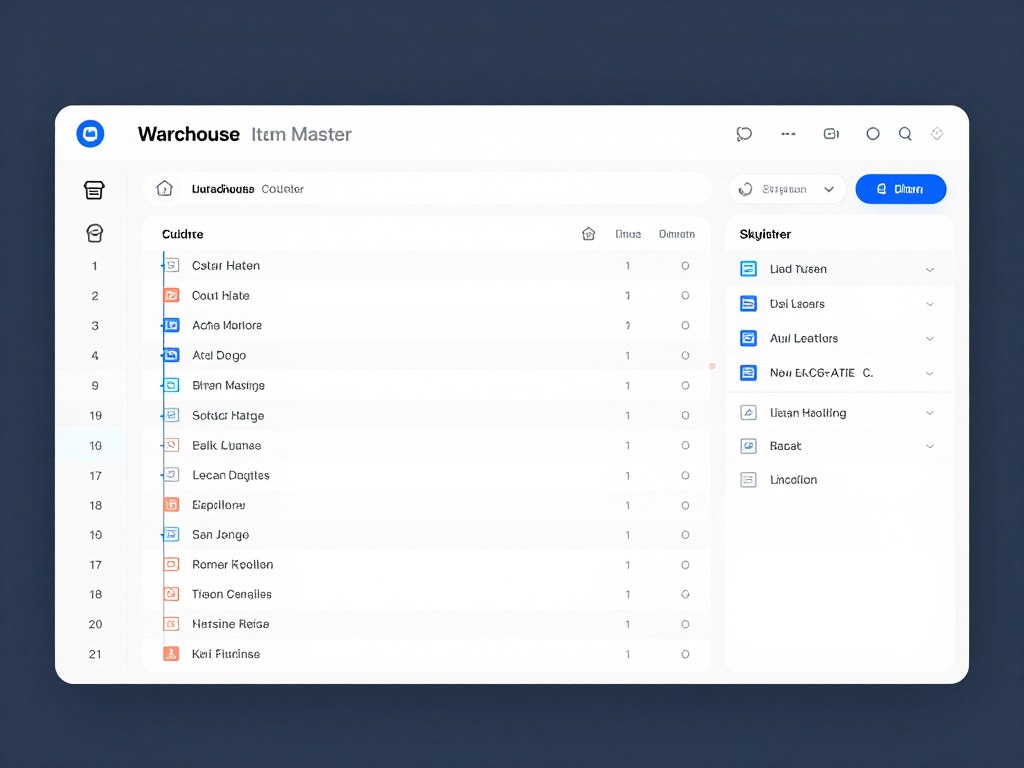Select the top warehouse icon in left sidebar
This screenshot has width=1024, height=768.
click(x=94, y=189)
